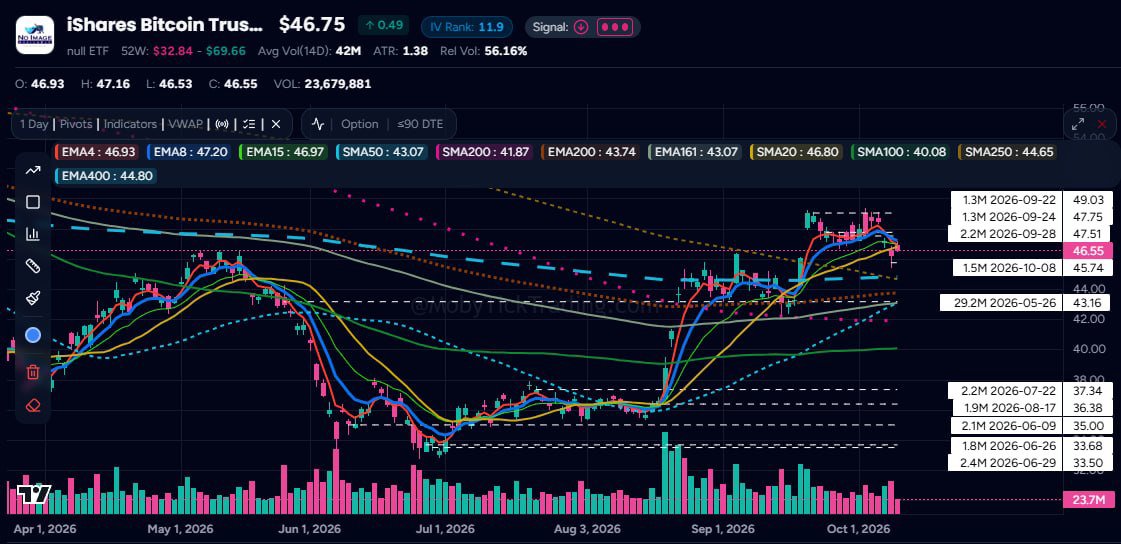1121x544 pixels.
Task: Click the 1.8M 2026-06-26 level label
Action: coord(1005,446)
